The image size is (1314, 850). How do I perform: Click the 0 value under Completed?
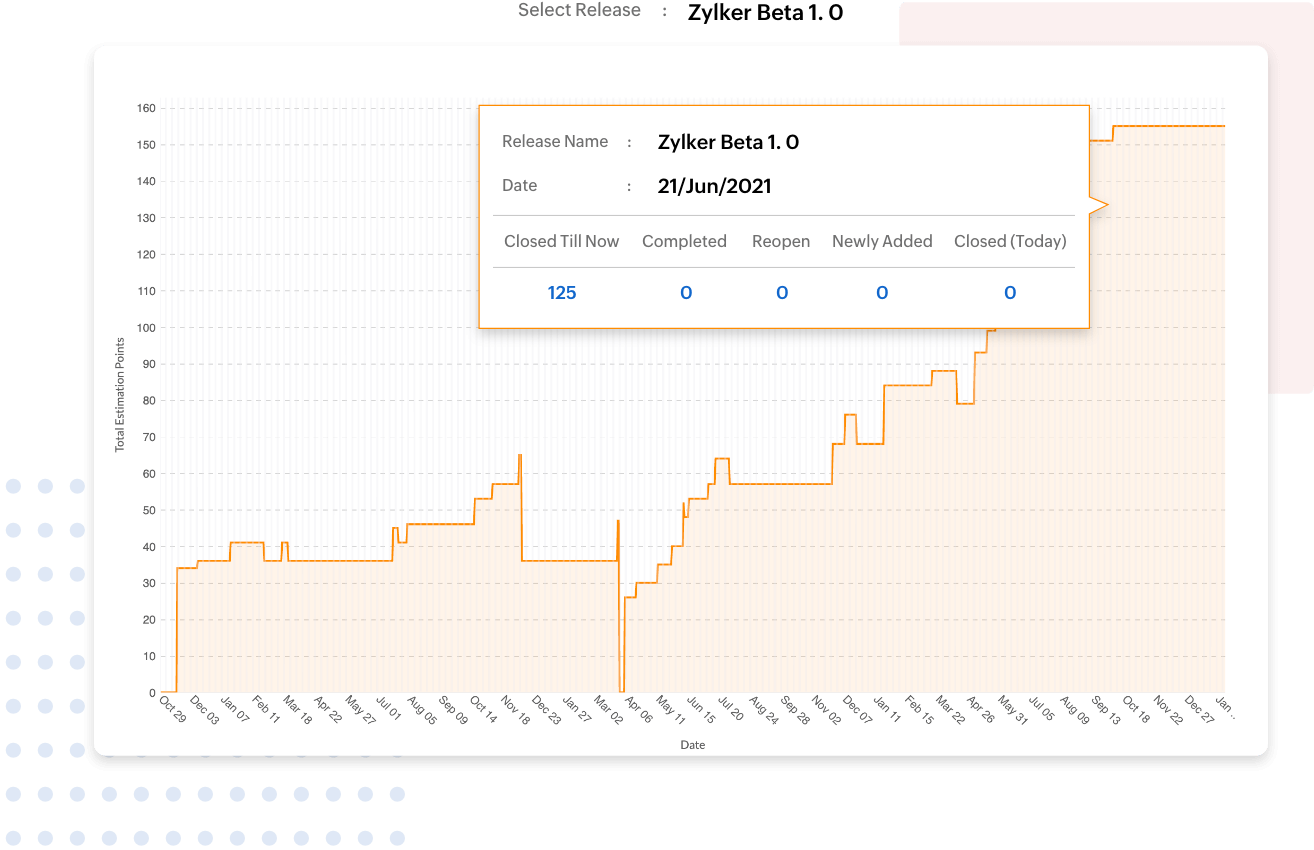[x=686, y=293]
